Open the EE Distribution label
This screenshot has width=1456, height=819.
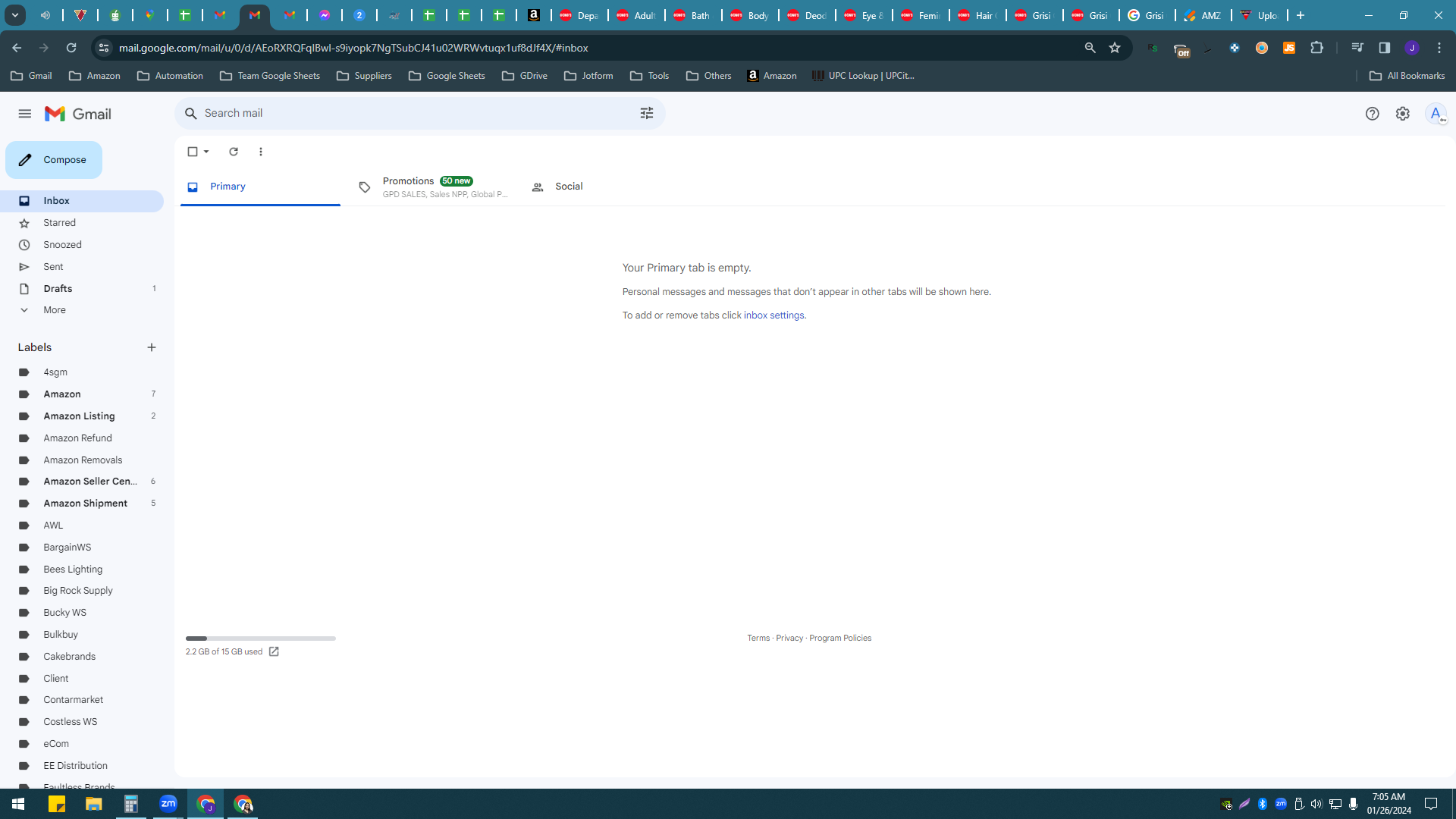(82, 766)
